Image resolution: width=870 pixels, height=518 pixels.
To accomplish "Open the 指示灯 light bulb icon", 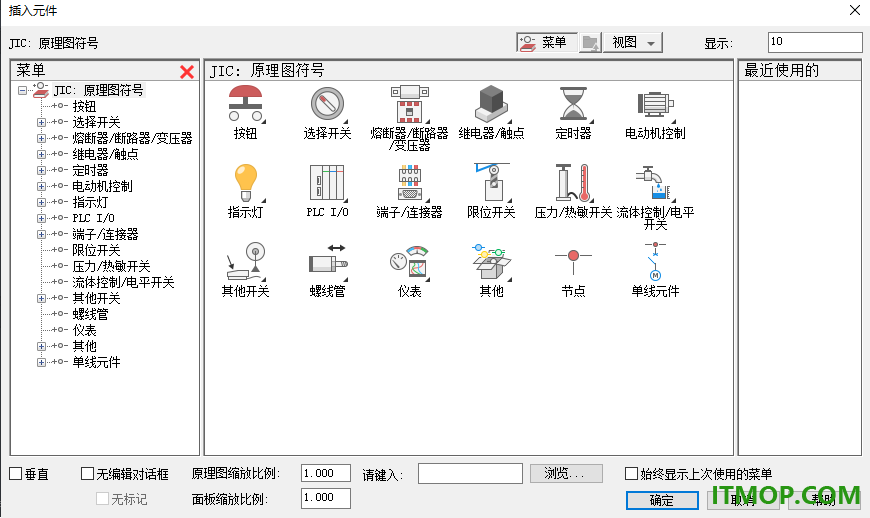I will tap(245, 183).
